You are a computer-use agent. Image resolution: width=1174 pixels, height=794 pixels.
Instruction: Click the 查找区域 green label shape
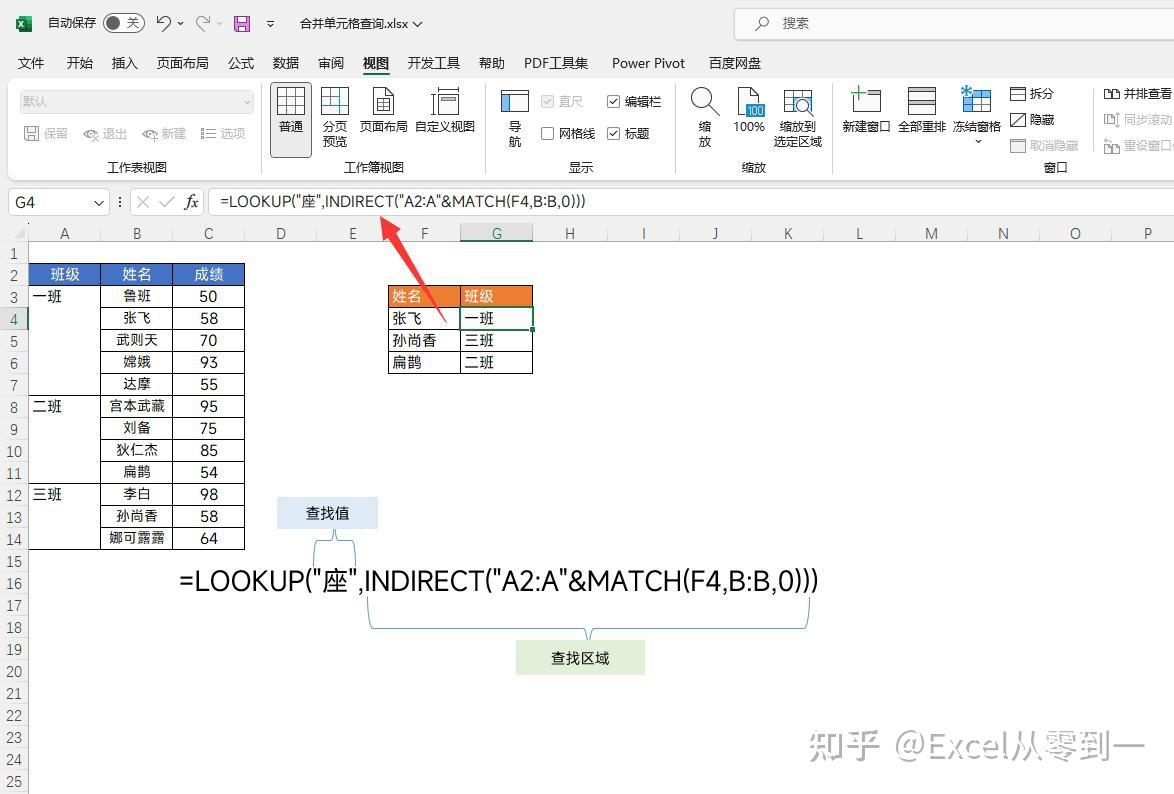pyautogui.click(x=580, y=658)
